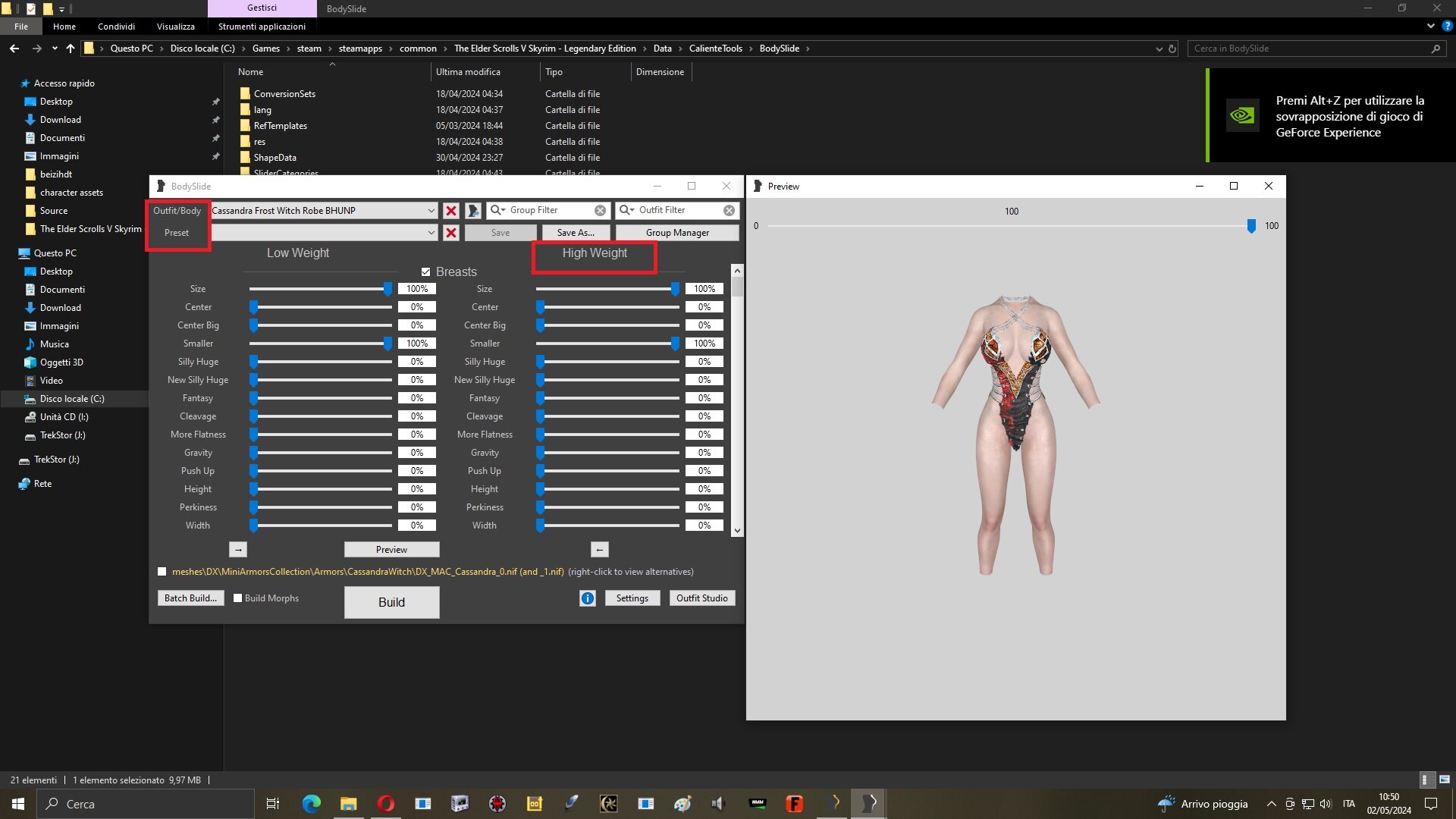Delete the selected preset with red X

[451, 233]
